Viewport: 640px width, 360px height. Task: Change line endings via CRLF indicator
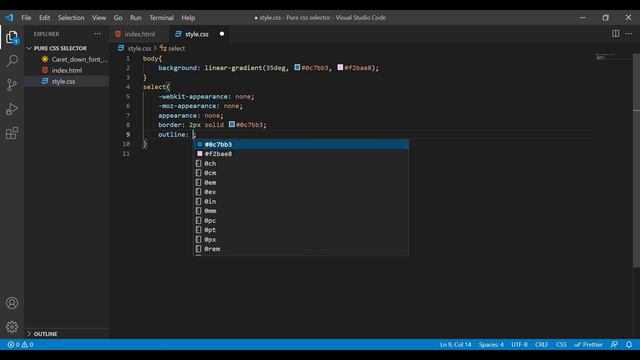[542, 344]
